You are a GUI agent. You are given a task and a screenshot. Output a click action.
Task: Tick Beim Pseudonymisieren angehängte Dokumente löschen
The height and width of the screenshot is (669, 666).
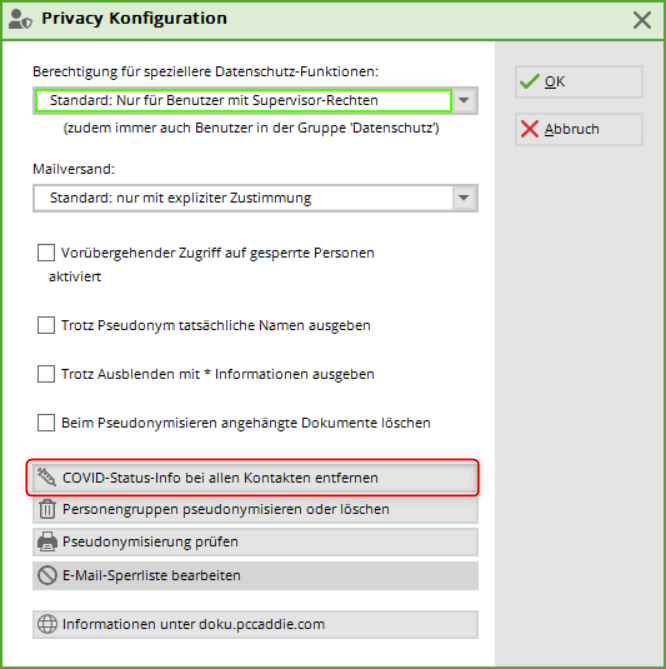[46, 423]
